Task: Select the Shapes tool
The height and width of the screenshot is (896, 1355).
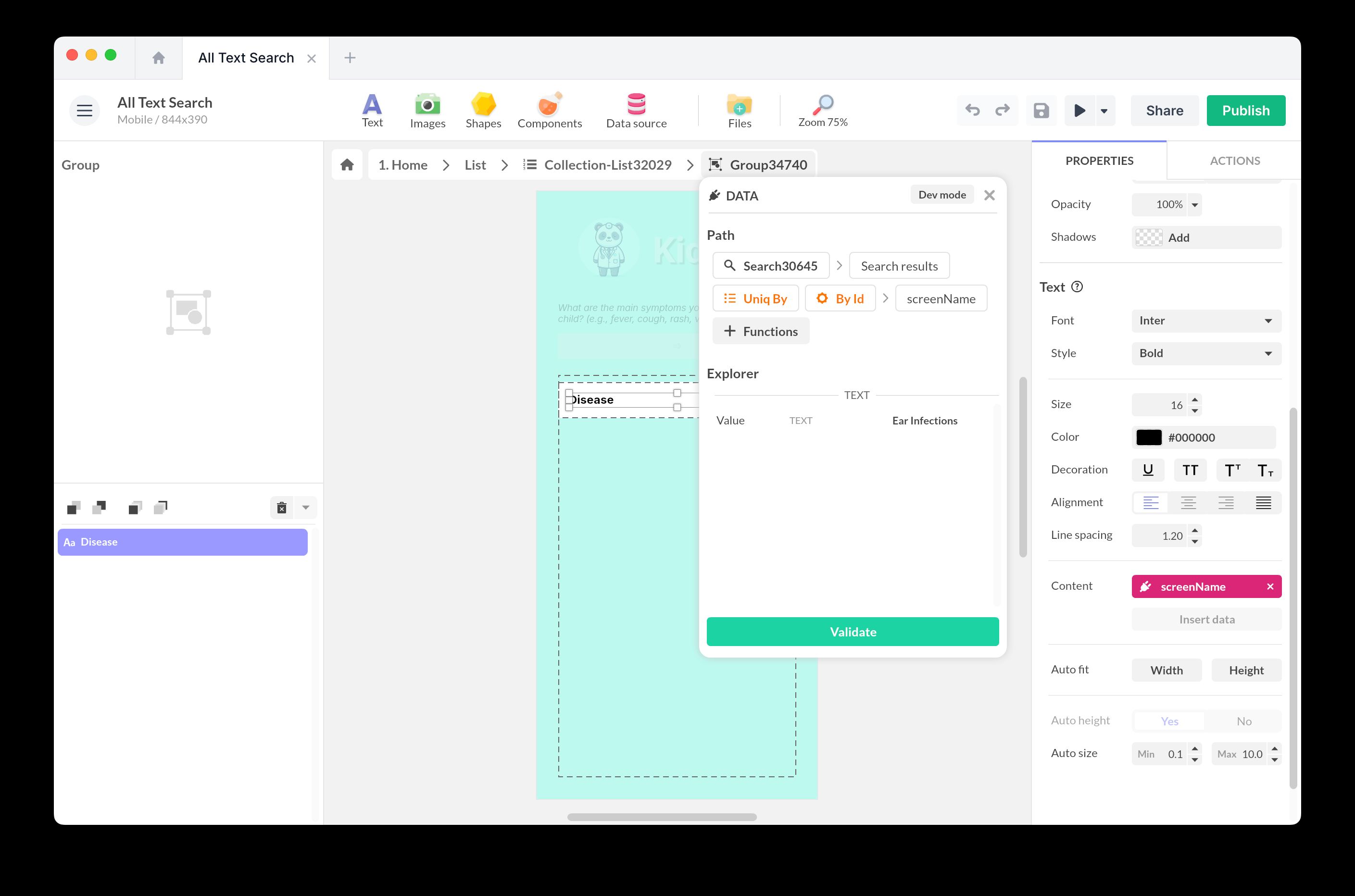Action: pyautogui.click(x=483, y=110)
